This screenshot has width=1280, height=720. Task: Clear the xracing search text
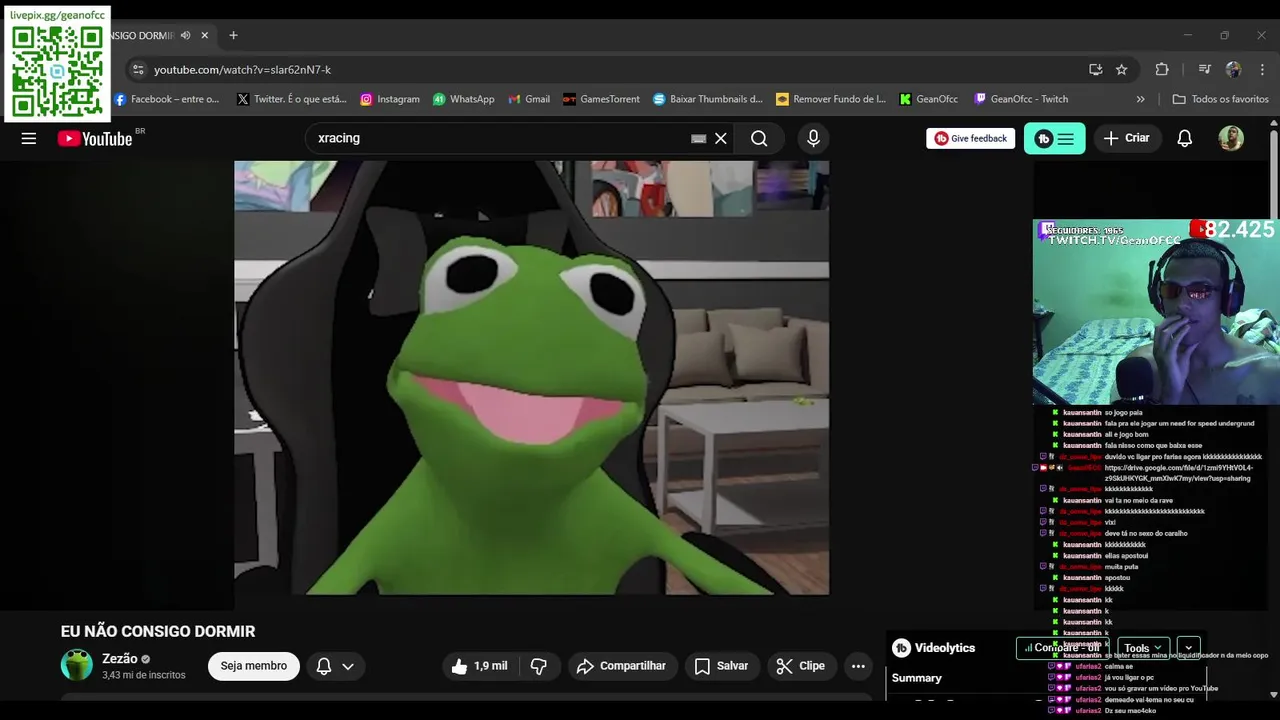pyautogui.click(x=720, y=139)
